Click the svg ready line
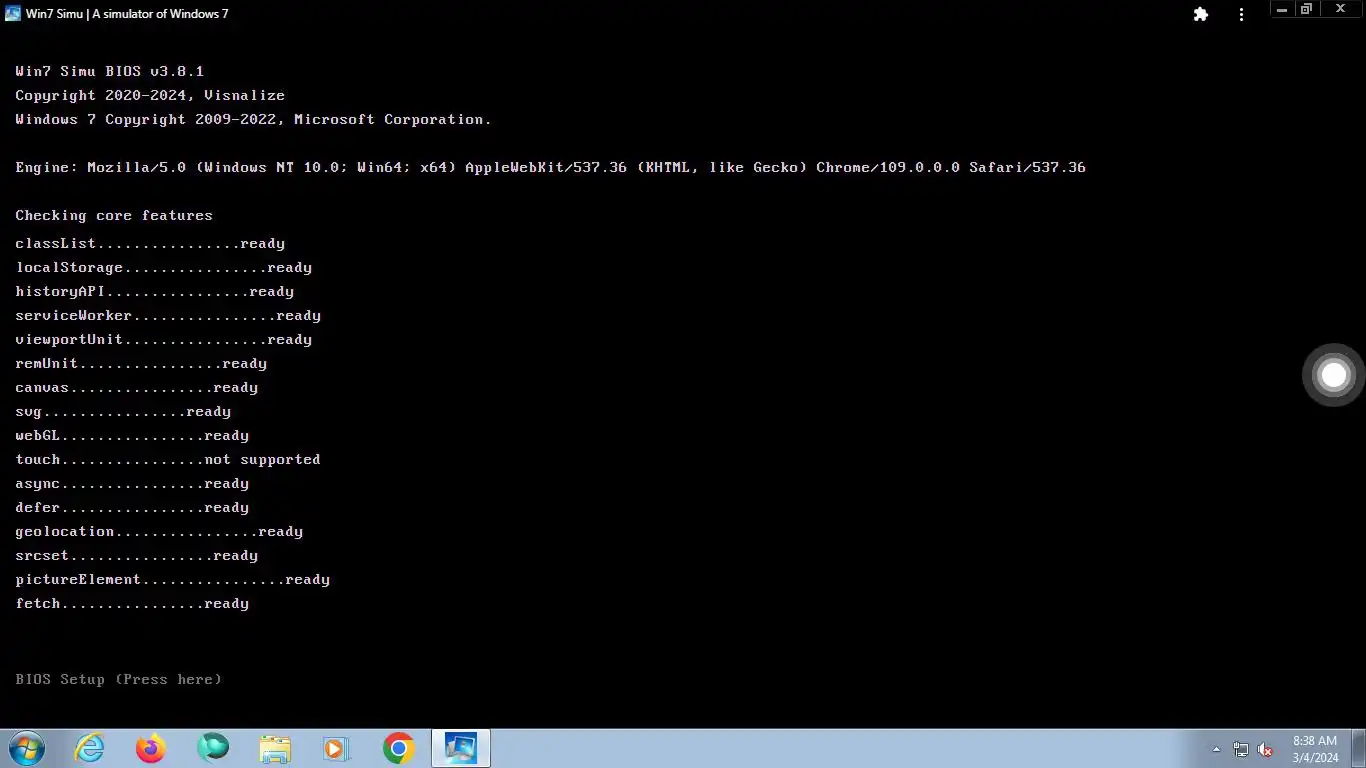The height and width of the screenshot is (768, 1366). click(123, 411)
